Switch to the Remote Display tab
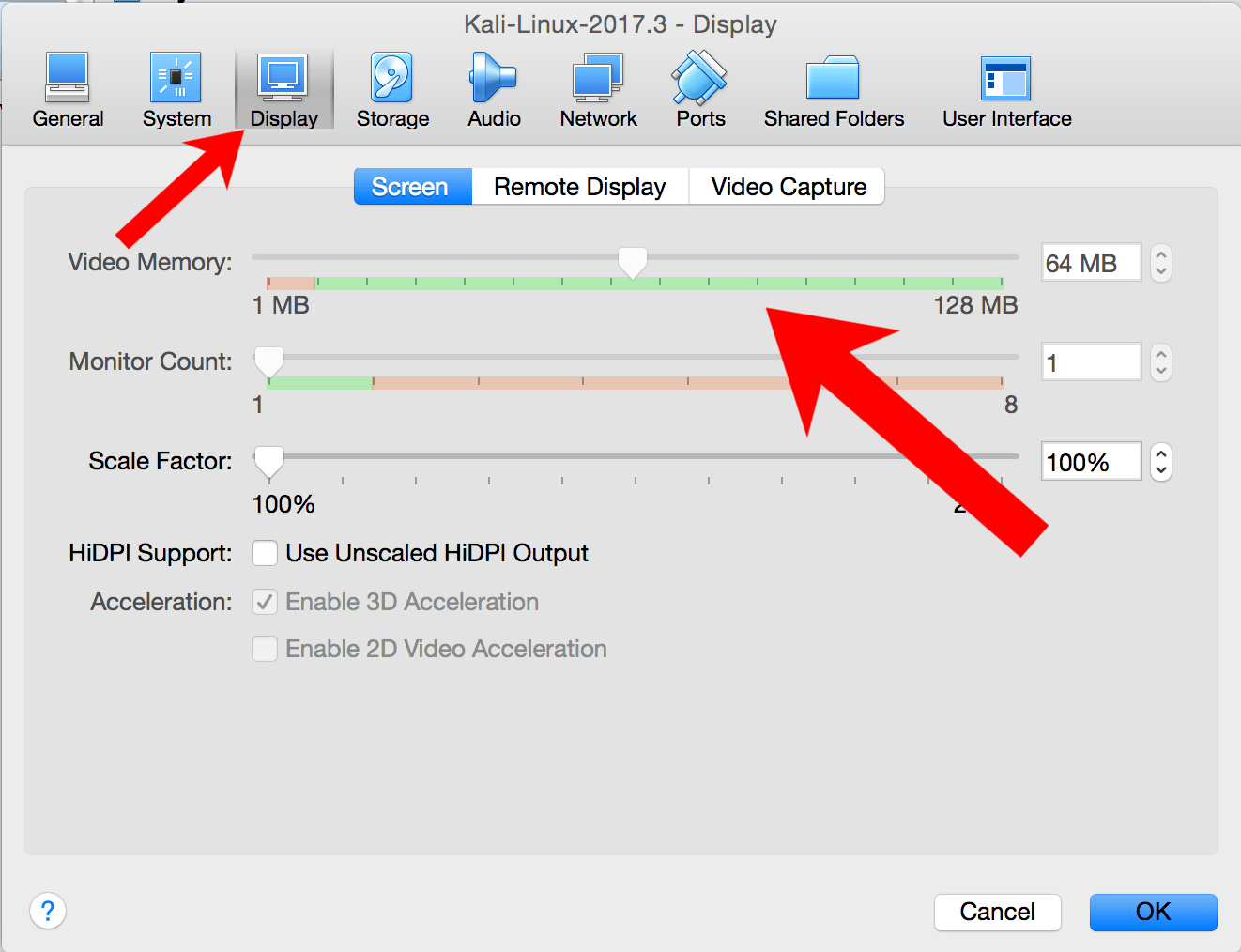Screen dimensions: 1241x952 click(x=580, y=186)
